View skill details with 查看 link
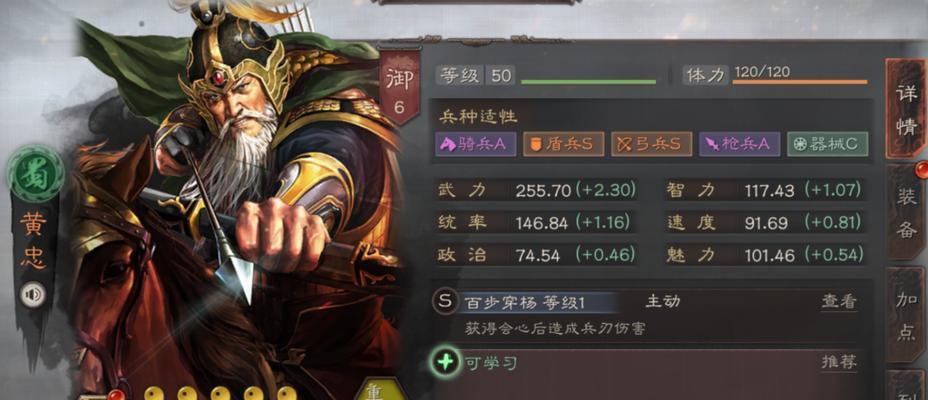Image resolution: width=928 pixels, height=400 pixels. [839, 302]
